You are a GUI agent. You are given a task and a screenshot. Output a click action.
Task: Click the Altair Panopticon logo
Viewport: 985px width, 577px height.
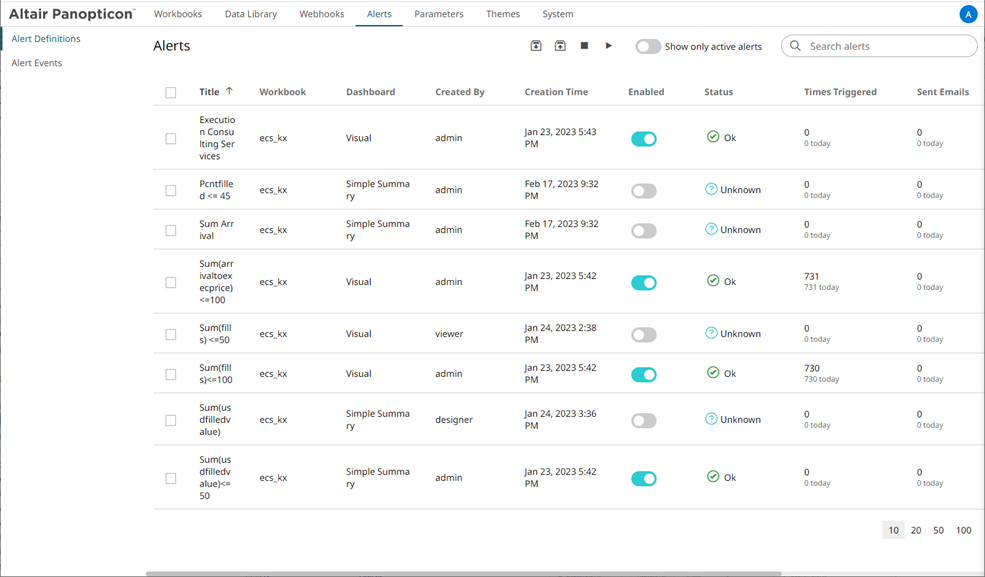click(72, 14)
